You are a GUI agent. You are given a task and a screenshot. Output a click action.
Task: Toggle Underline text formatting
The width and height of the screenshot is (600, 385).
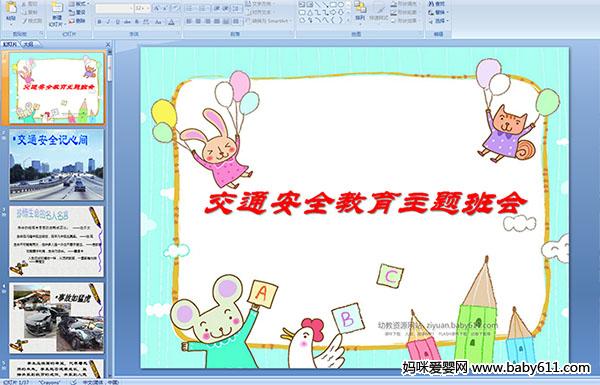pyautogui.click(x=117, y=22)
